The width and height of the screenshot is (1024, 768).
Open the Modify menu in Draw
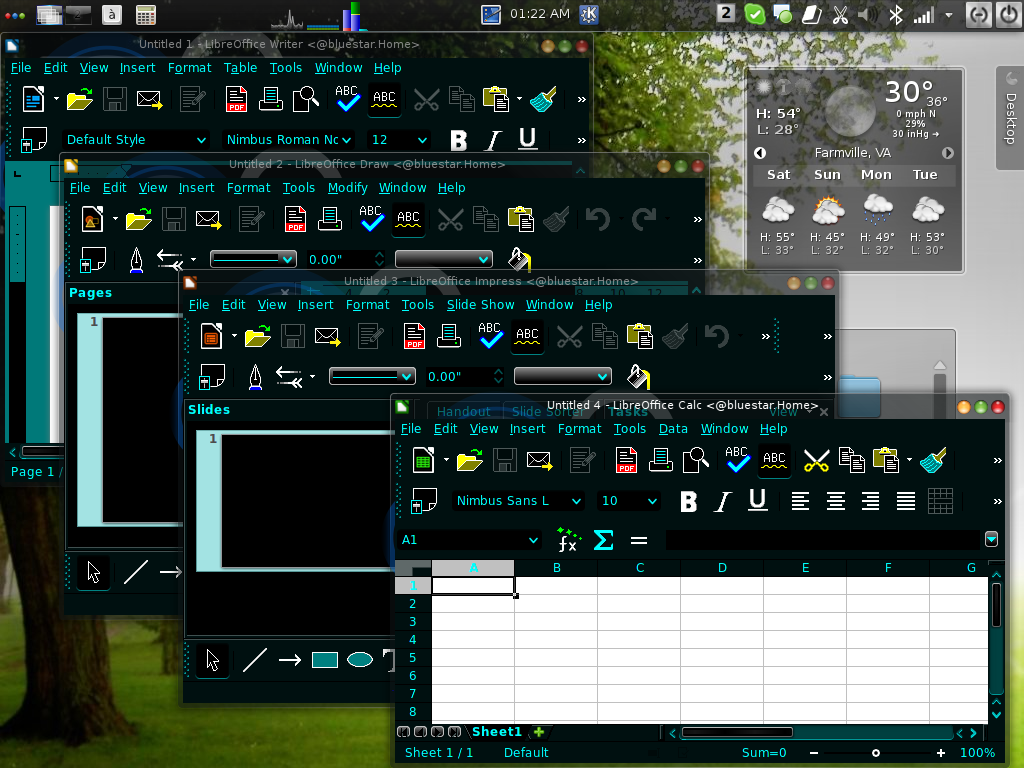tap(347, 188)
